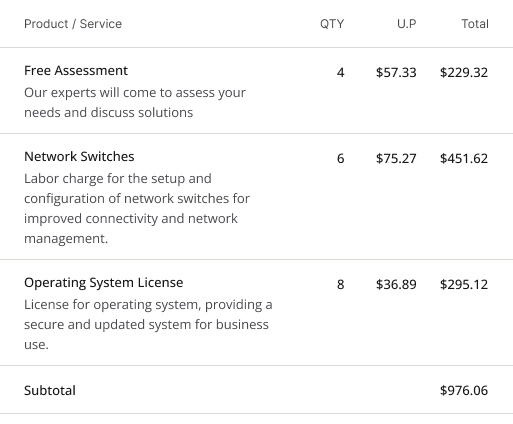Click the U.P column header
The image size is (513, 424).
pyautogui.click(x=407, y=24)
